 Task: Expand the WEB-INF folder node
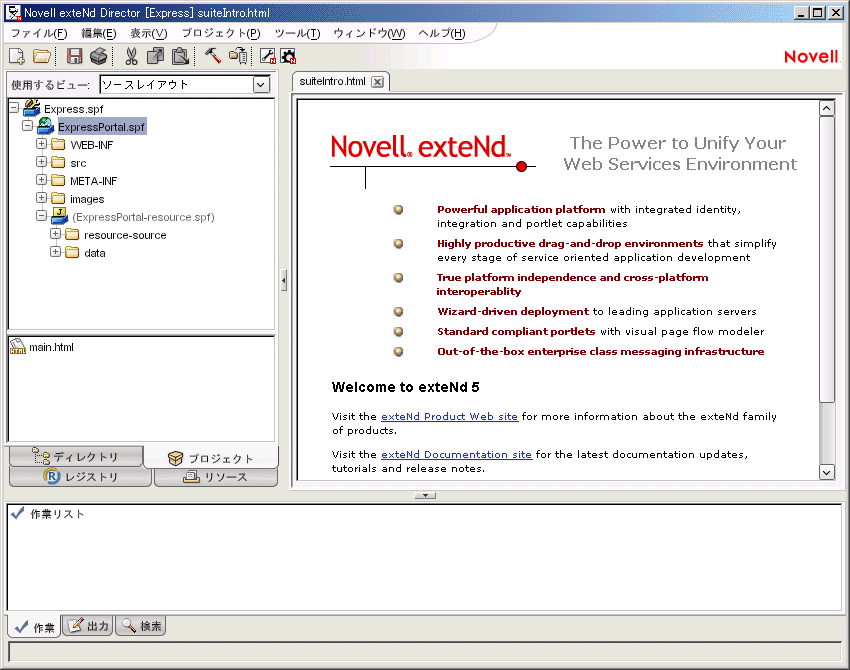tap(41, 144)
